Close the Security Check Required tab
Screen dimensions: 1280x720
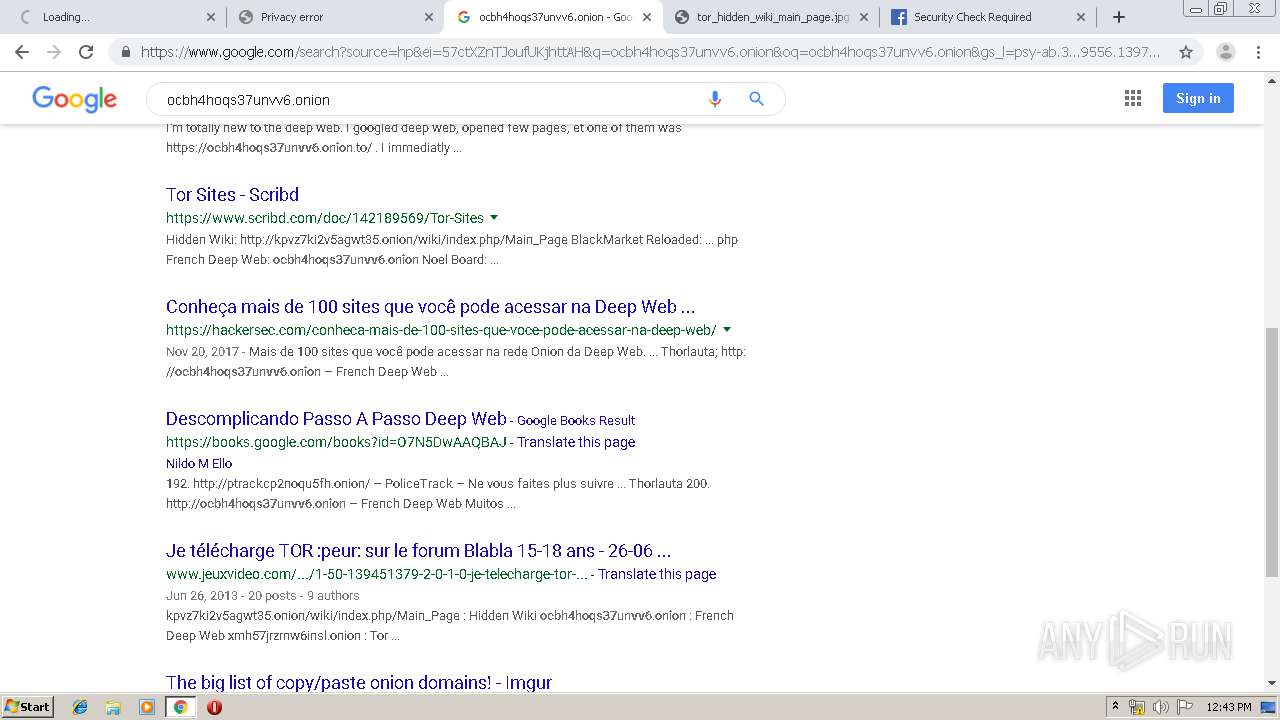[x=1081, y=17]
